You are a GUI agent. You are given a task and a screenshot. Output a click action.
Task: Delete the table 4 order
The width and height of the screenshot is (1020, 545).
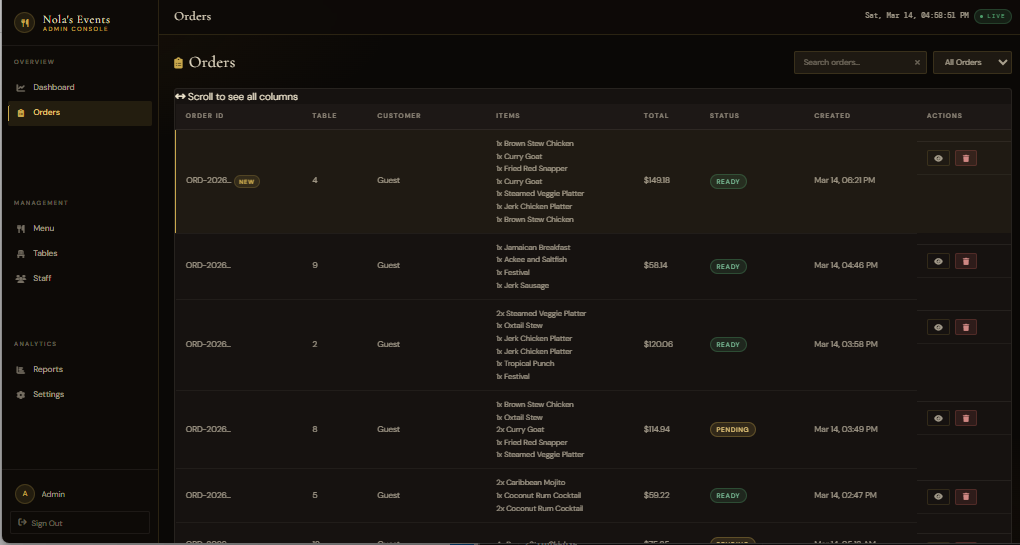click(x=965, y=158)
